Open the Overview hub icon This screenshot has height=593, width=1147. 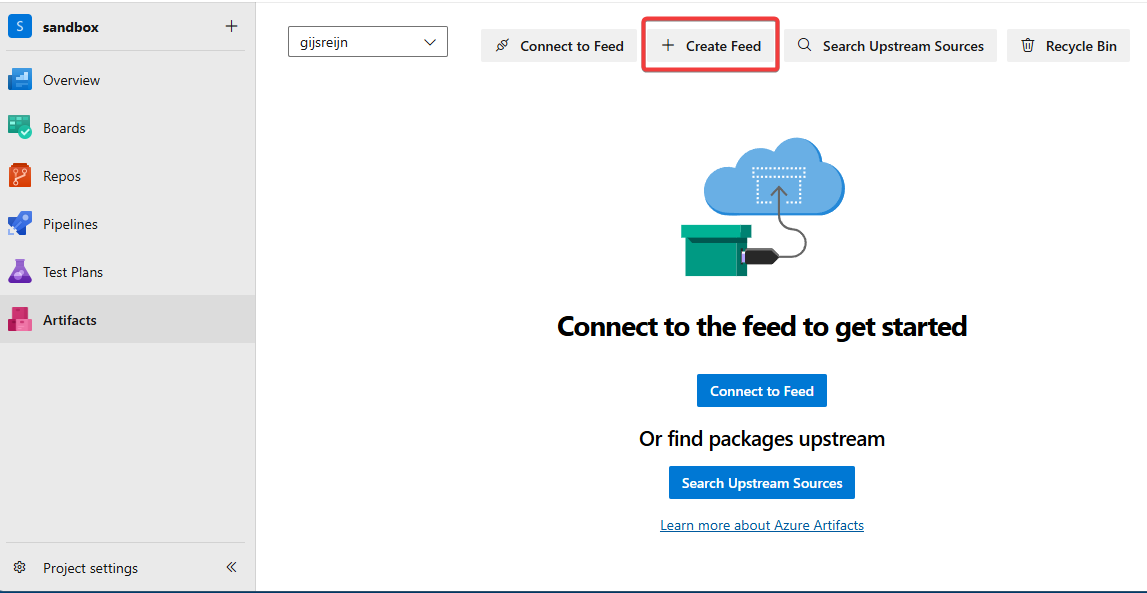(20, 80)
